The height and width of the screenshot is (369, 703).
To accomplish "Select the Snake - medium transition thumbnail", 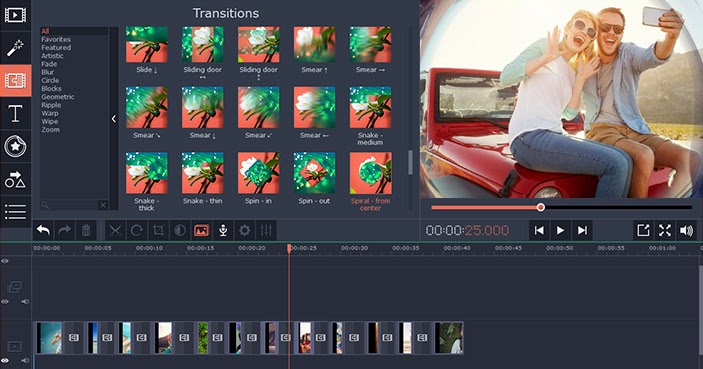I will pyautogui.click(x=370, y=108).
